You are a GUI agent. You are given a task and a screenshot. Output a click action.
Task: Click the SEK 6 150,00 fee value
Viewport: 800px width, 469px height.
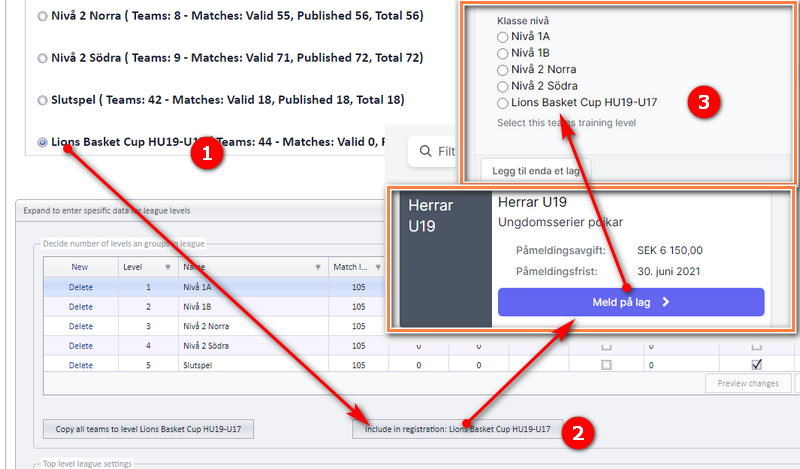click(x=670, y=251)
